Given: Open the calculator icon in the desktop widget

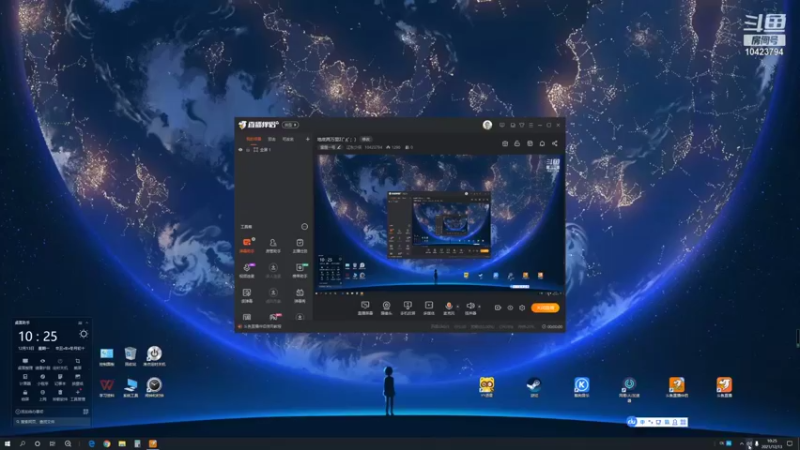Looking at the screenshot, I should (x=25, y=379).
